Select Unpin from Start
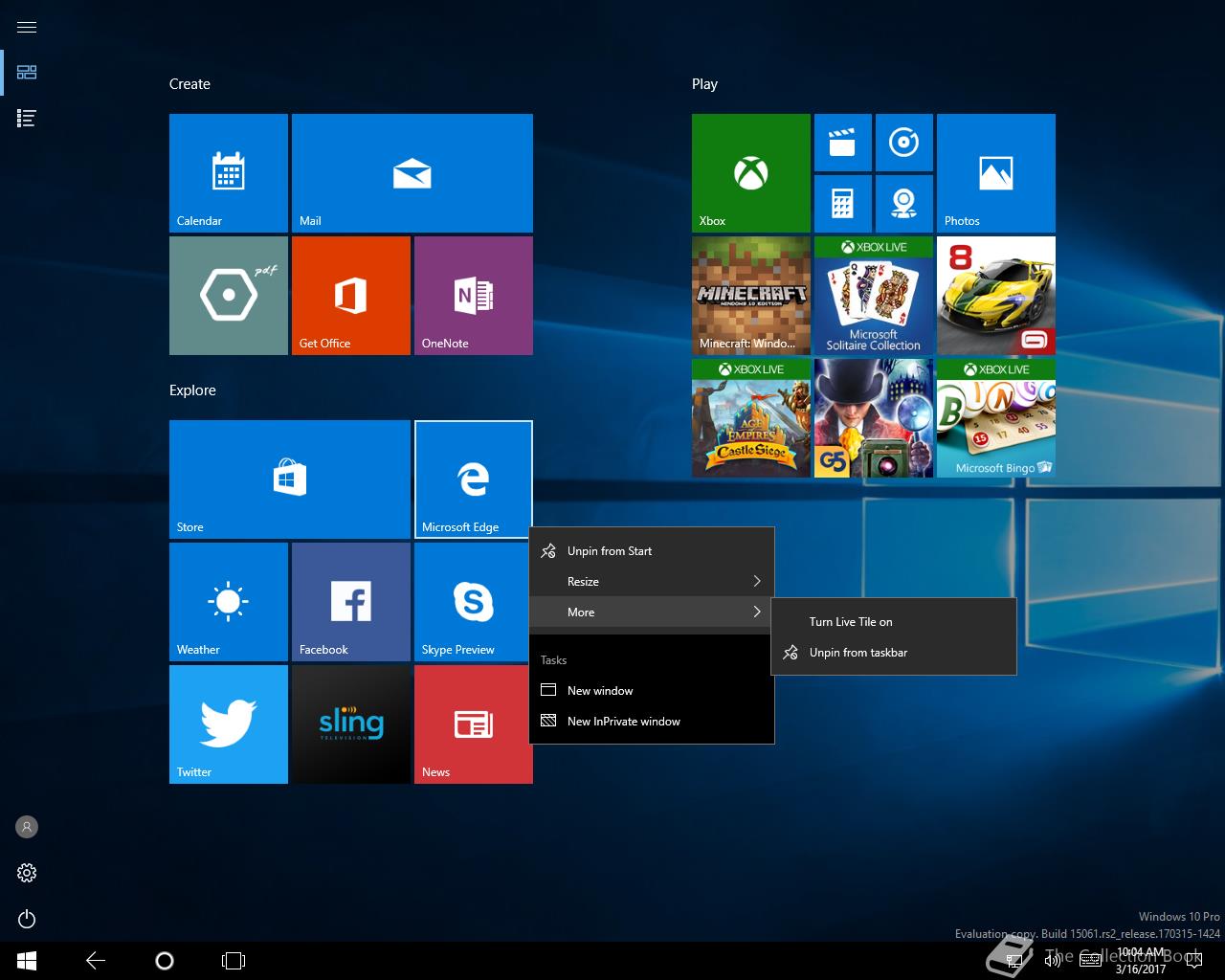 652,551
